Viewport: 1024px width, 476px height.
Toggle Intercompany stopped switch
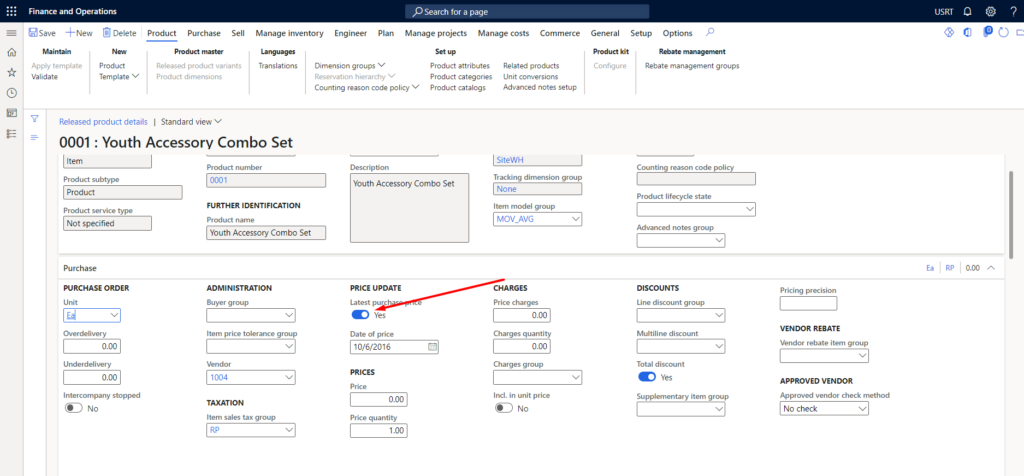click(73, 408)
